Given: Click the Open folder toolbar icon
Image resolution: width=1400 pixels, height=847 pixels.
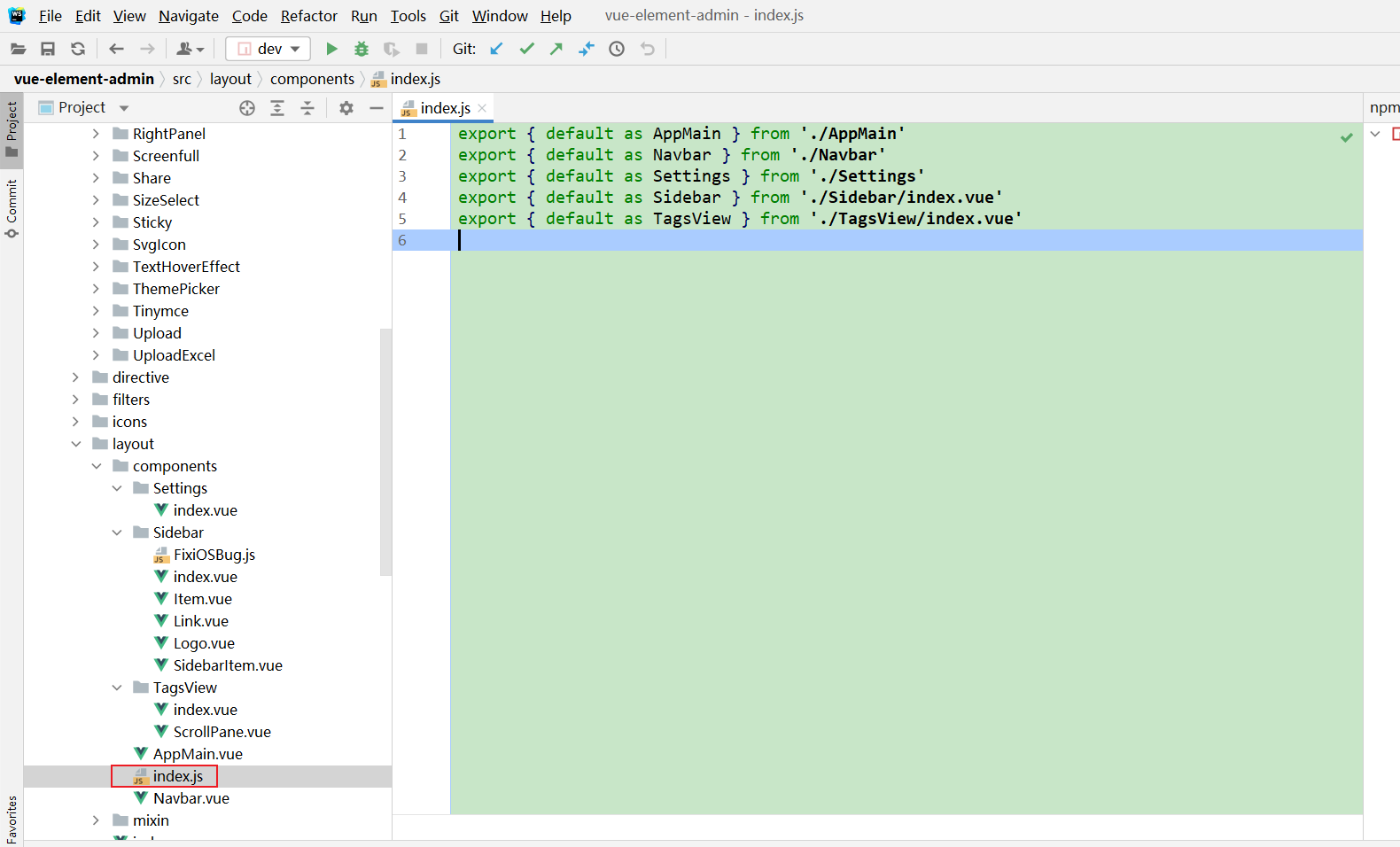Looking at the screenshot, I should pyautogui.click(x=18, y=49).
